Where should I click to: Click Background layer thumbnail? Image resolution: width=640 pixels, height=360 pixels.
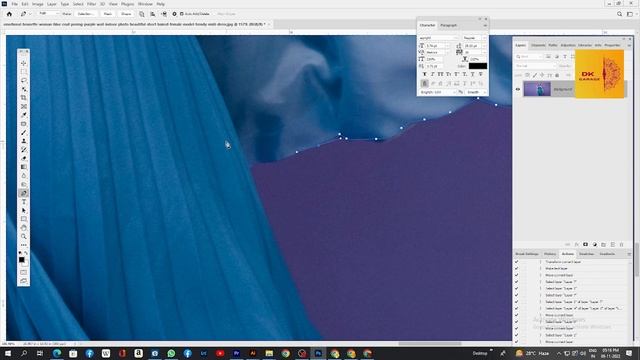pos(537,89)
